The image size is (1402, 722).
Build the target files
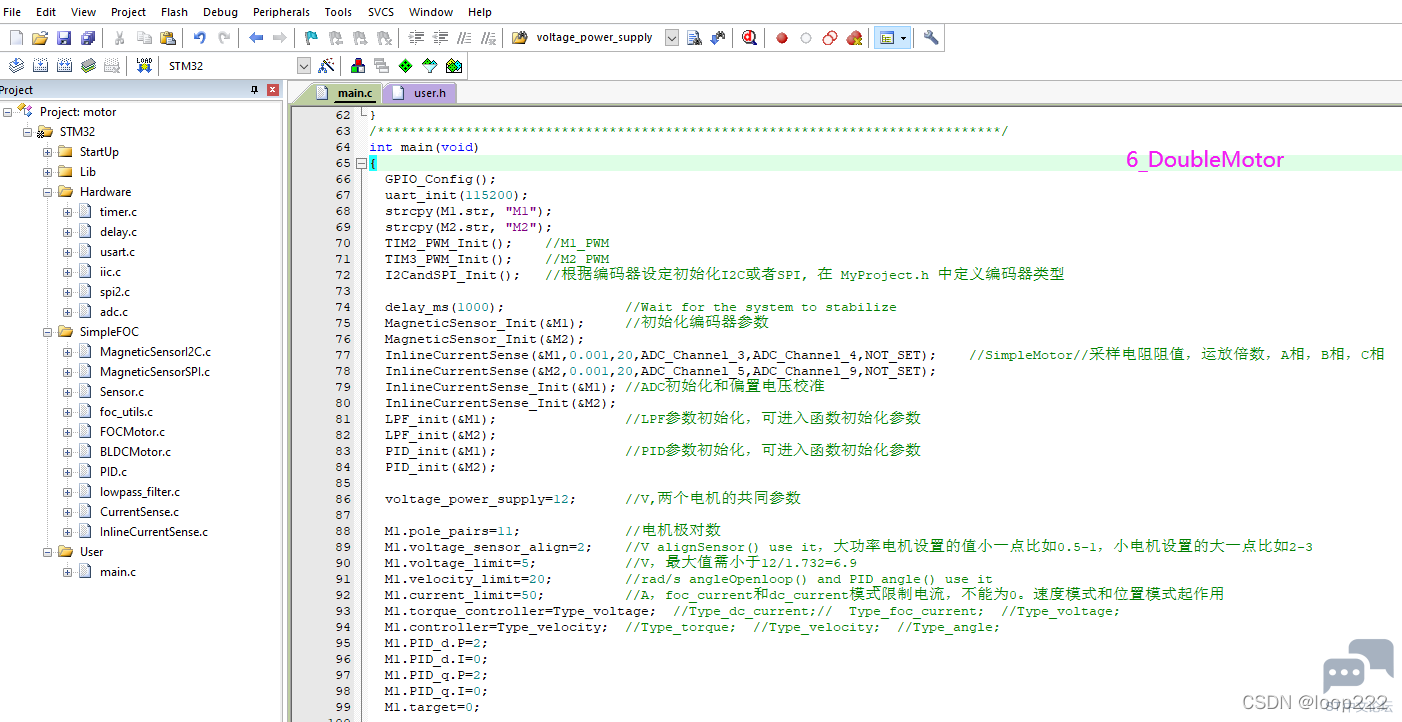40,66
